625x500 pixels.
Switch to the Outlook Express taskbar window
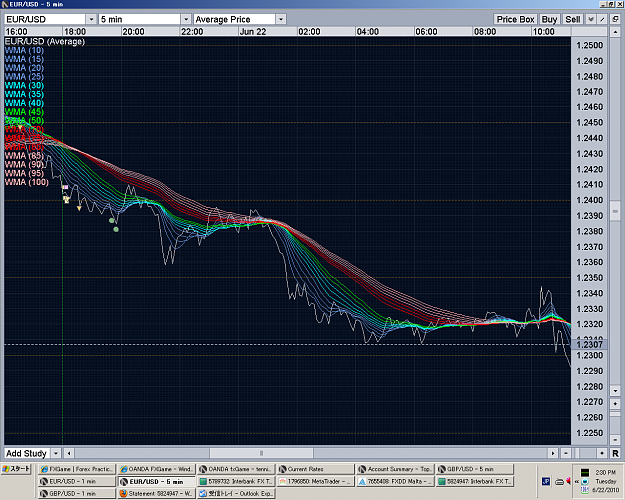(236, 494)
